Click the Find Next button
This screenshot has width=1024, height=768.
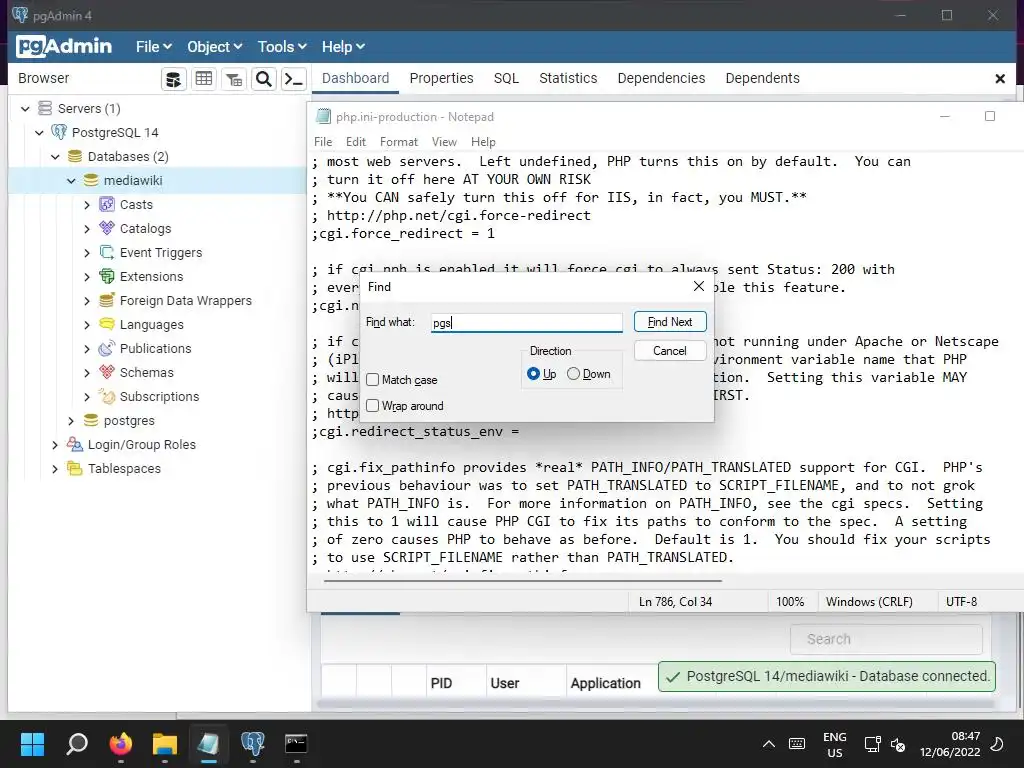[670, 322]
